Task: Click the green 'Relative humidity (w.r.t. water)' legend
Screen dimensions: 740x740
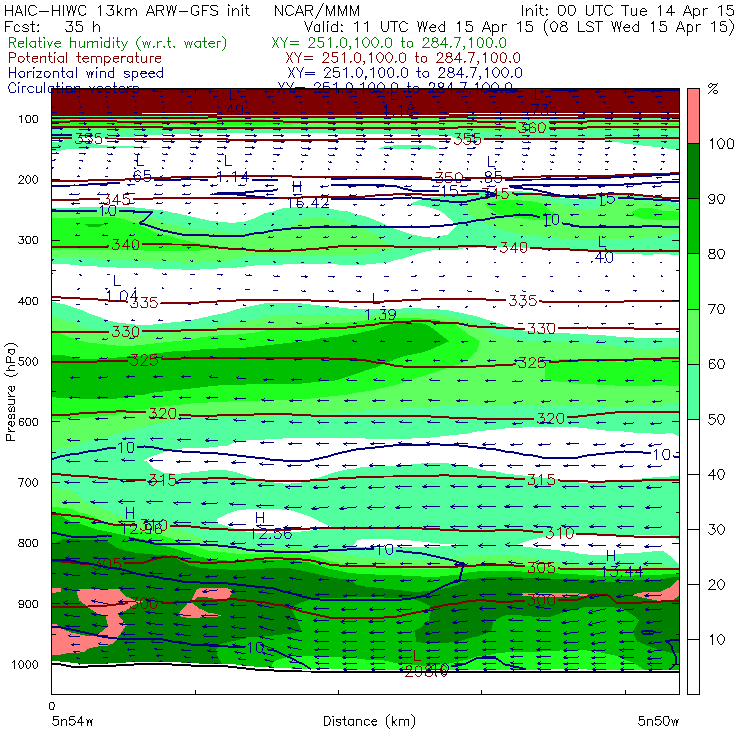Action: tap(118, 43)
